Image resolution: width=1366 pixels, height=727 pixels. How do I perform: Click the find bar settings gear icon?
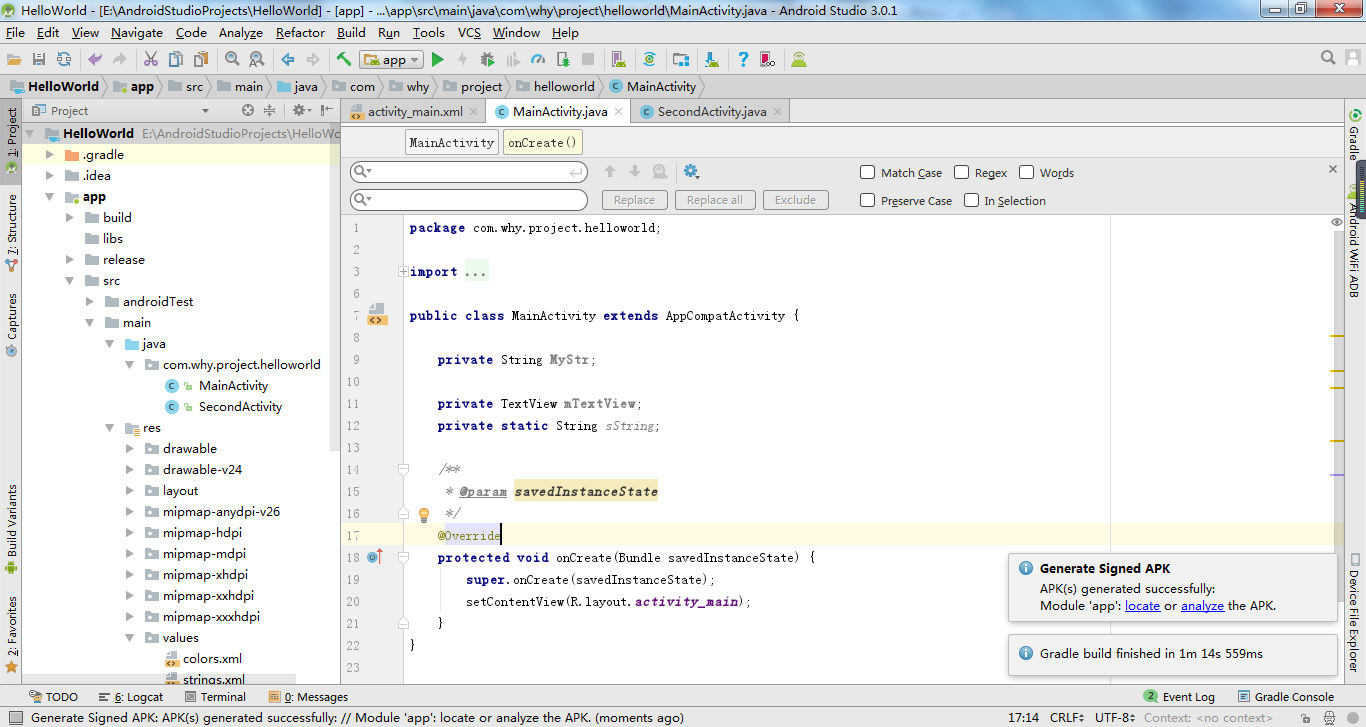[691, 172]
